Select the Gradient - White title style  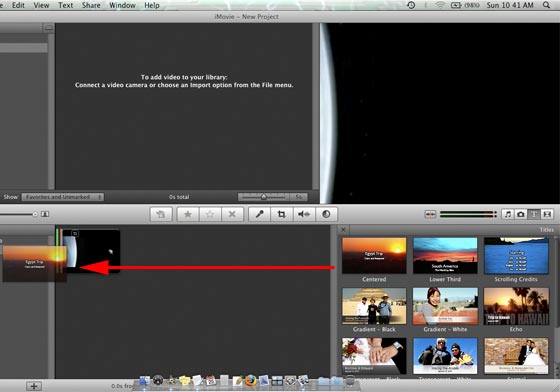click(x=445, y=306)
